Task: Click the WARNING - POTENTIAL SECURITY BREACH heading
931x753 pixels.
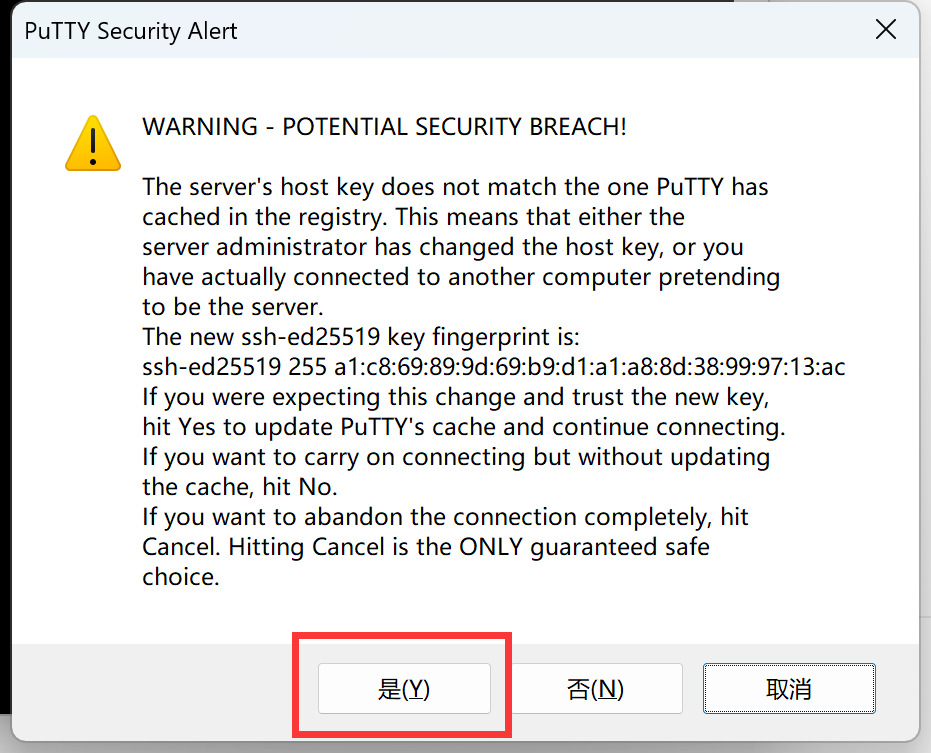Action: point(384,126)
